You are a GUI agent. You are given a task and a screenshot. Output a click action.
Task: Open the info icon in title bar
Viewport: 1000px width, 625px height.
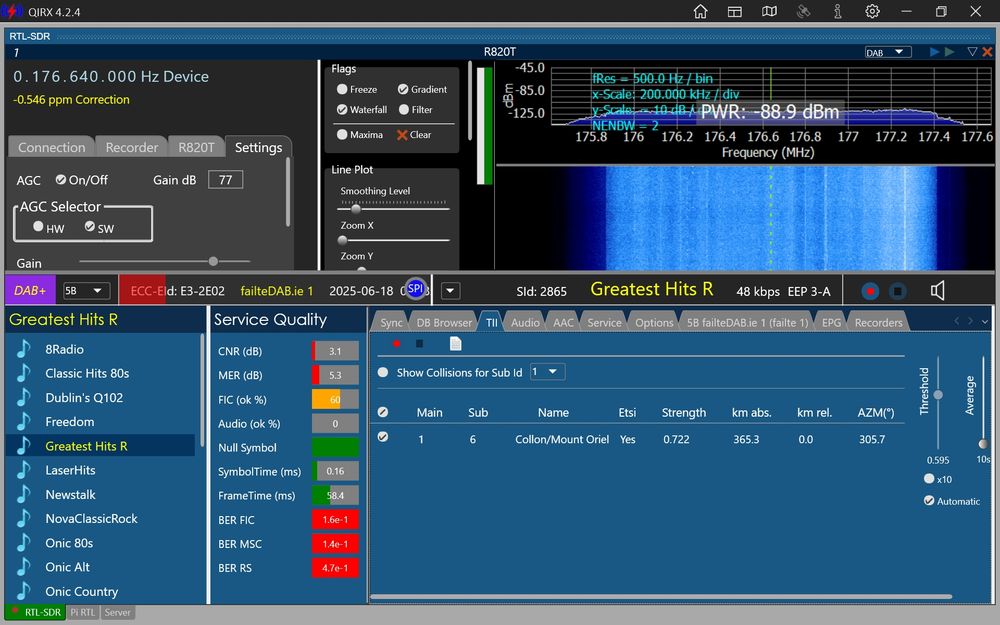(x=838, y=11)
